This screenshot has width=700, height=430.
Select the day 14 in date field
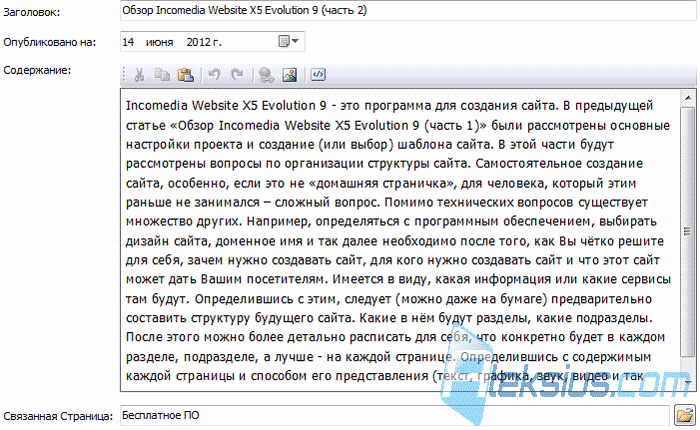pyautogui.click(x=128, y=42)
